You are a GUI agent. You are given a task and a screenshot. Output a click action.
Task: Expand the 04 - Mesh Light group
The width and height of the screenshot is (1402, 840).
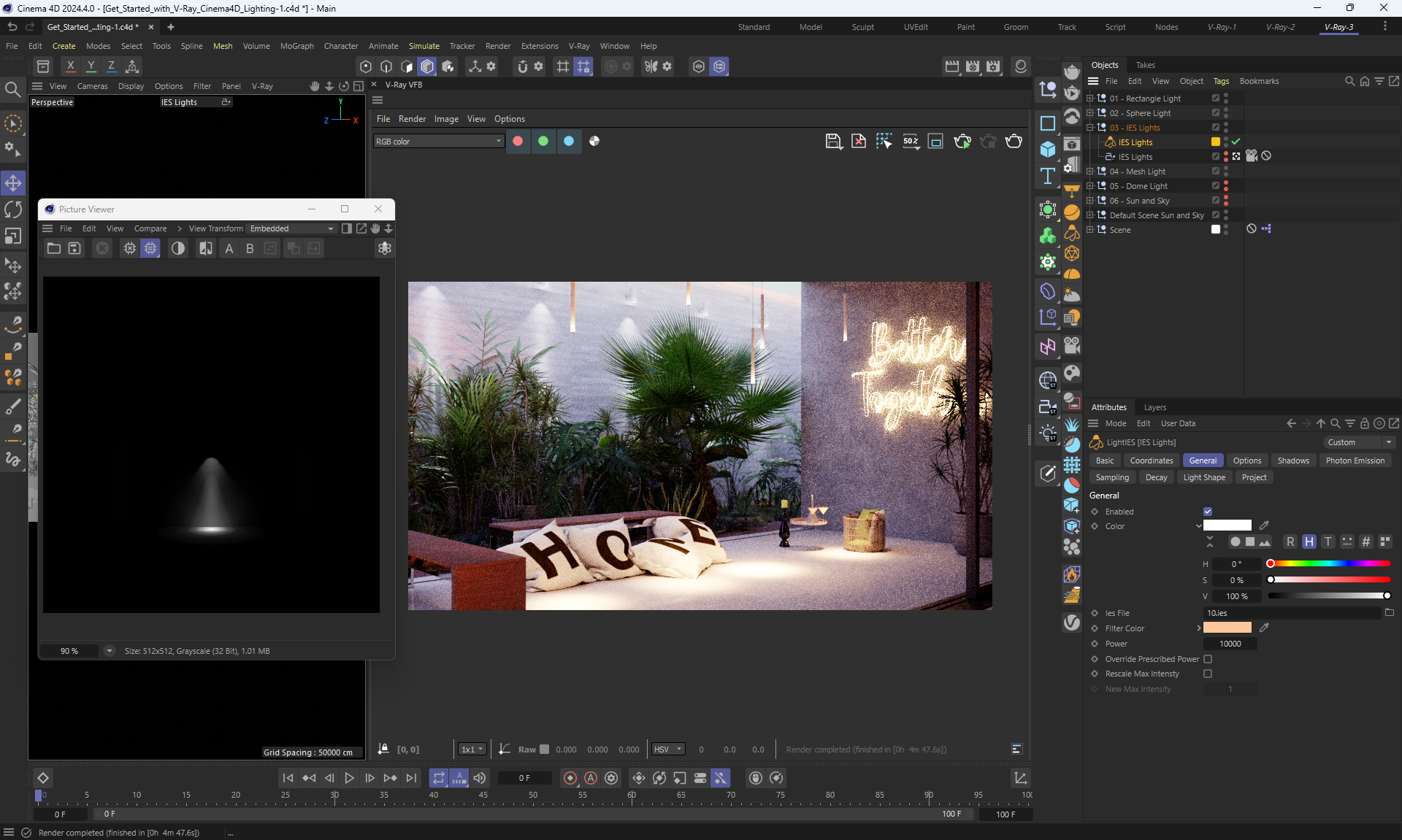pyautogui.click(x=1090, y=172)
